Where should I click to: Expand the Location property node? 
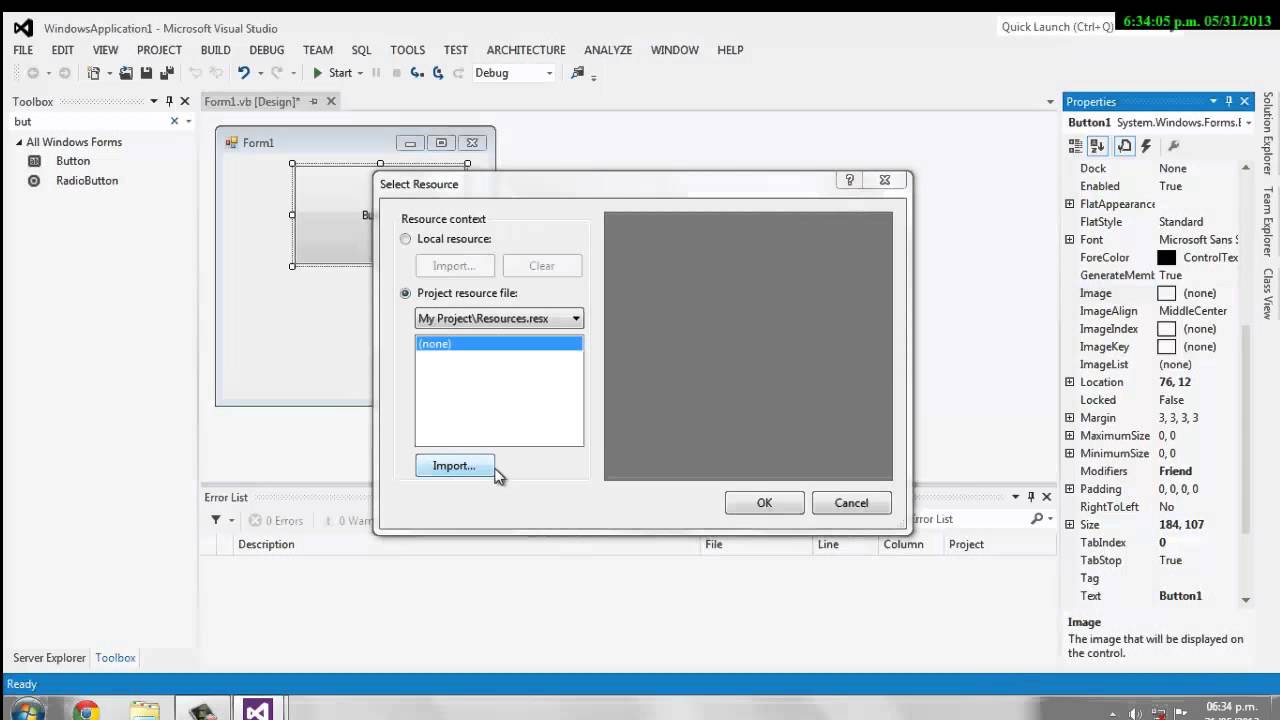pyautogui.click(x=1070, y=382)
